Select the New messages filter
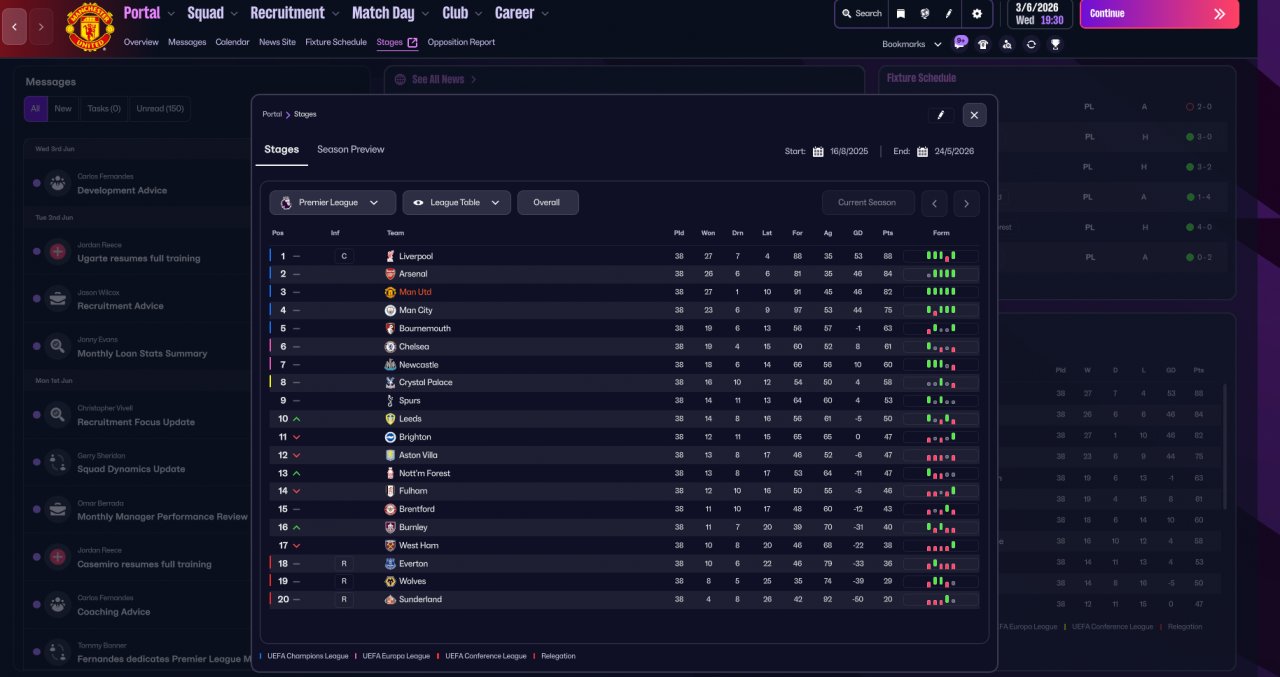1280x677 pixels. click(63, 109)
